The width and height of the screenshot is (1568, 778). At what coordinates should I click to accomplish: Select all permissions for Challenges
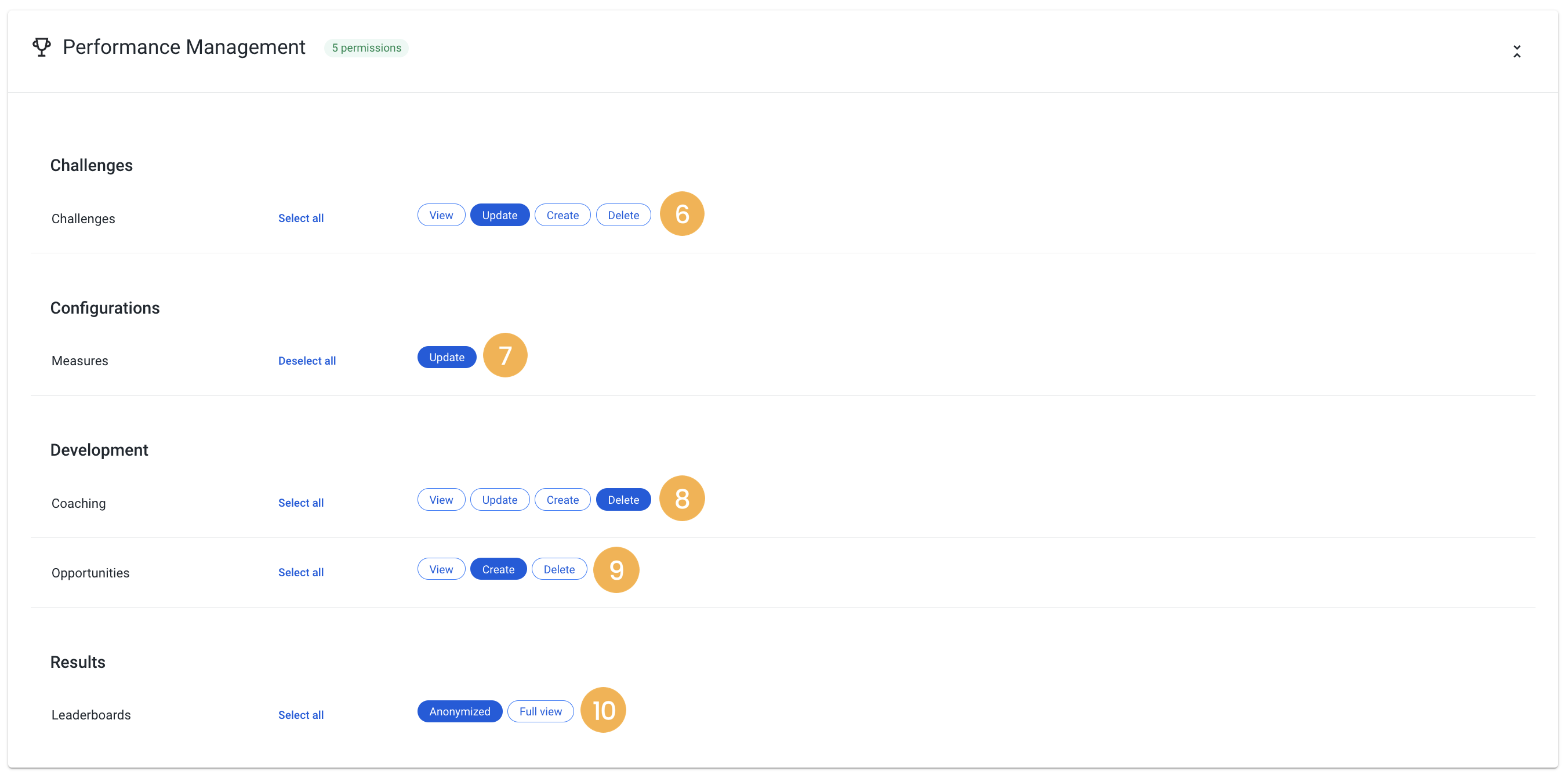pyautogui.click(x=301, y=218)
